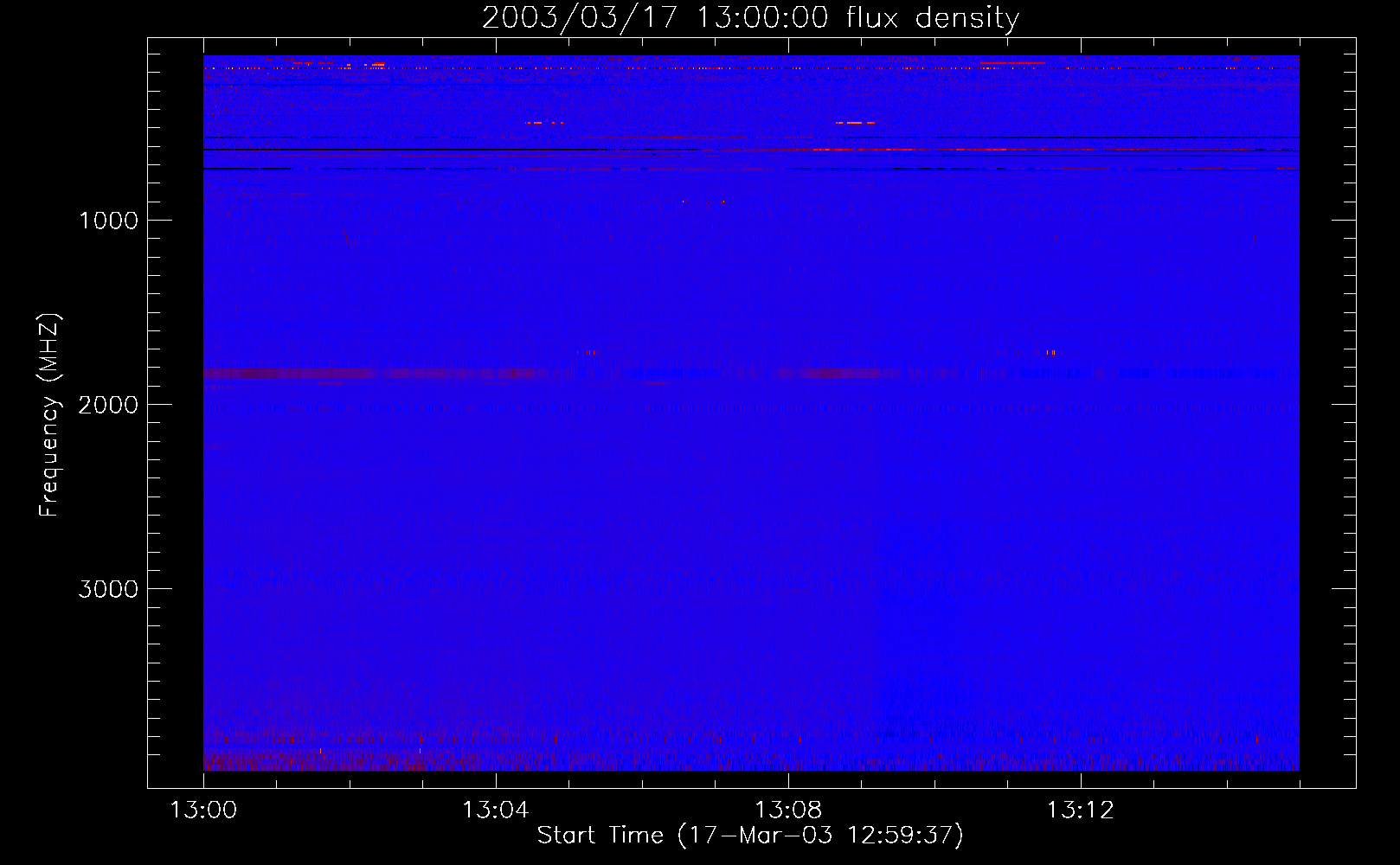Click the 13:12 time tick label
1400x865 pixels.
click(1081, 811)
